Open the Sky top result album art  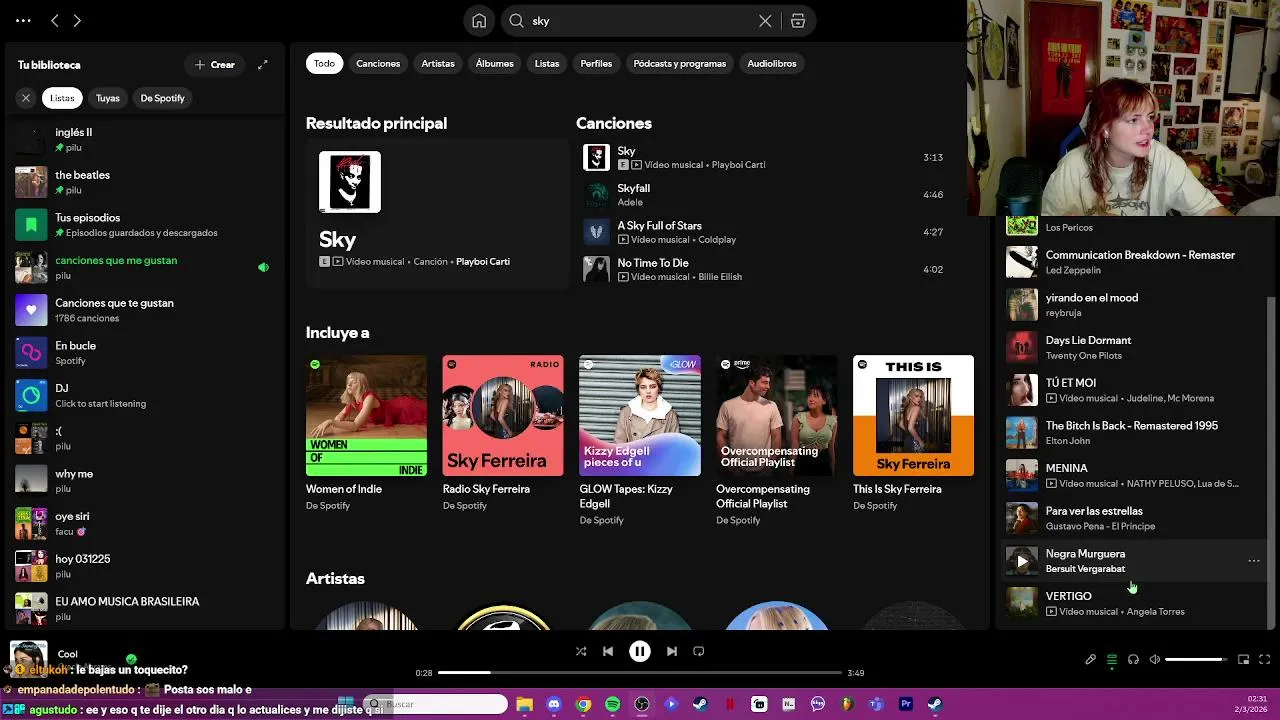(x=350, y=182)
